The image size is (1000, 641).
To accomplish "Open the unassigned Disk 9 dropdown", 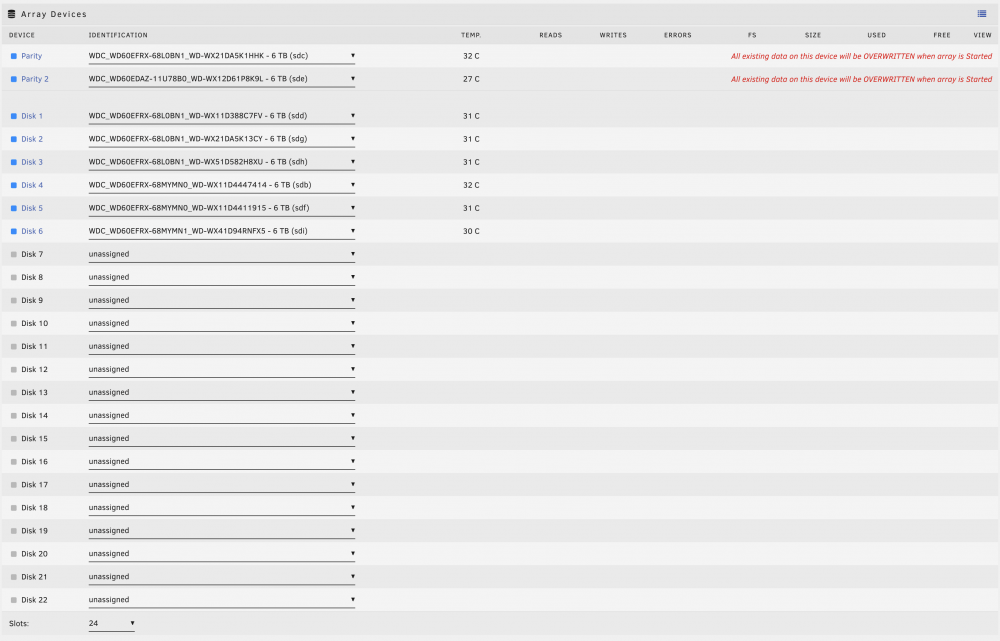I will point(221,300).
